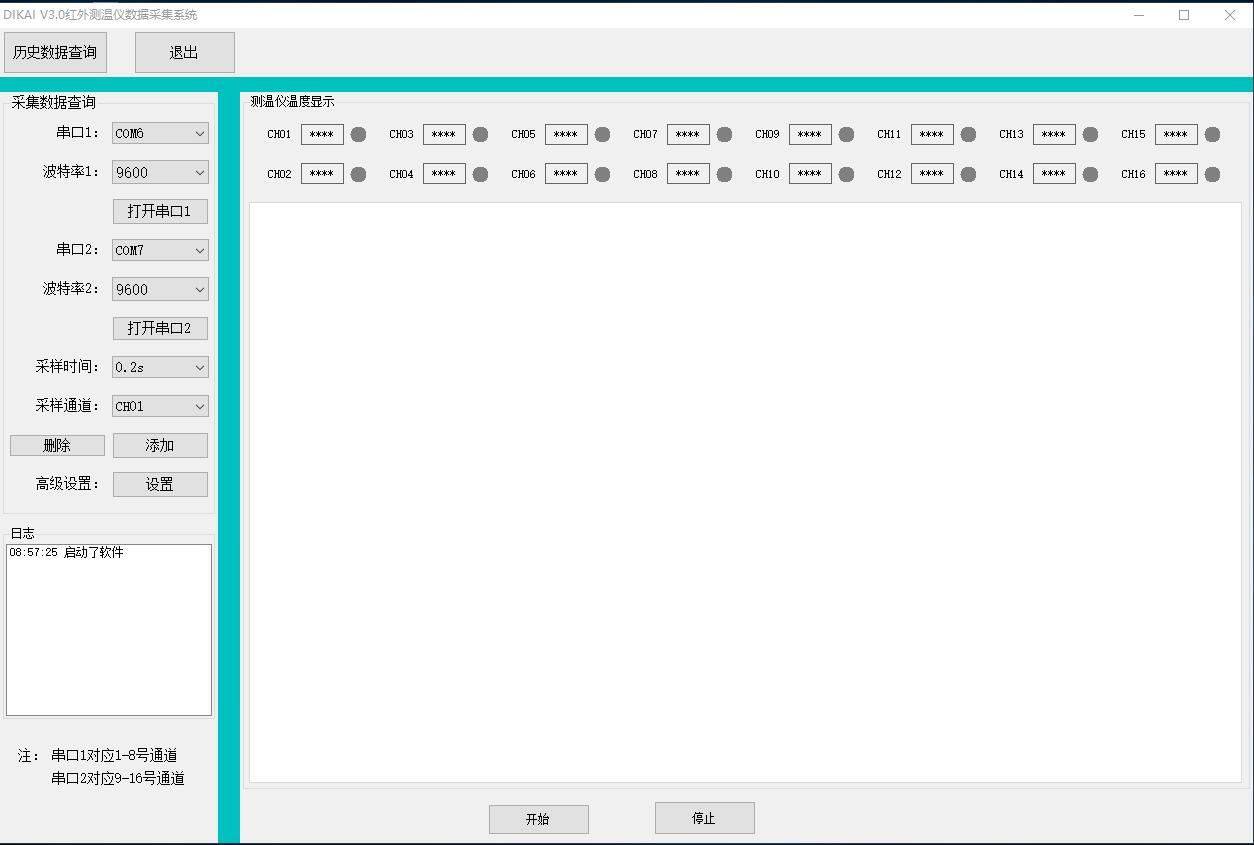The height and width of the screenshot is (845, 1254).
Task: Click the CH12 status indicator light
Action: point(968,174)
